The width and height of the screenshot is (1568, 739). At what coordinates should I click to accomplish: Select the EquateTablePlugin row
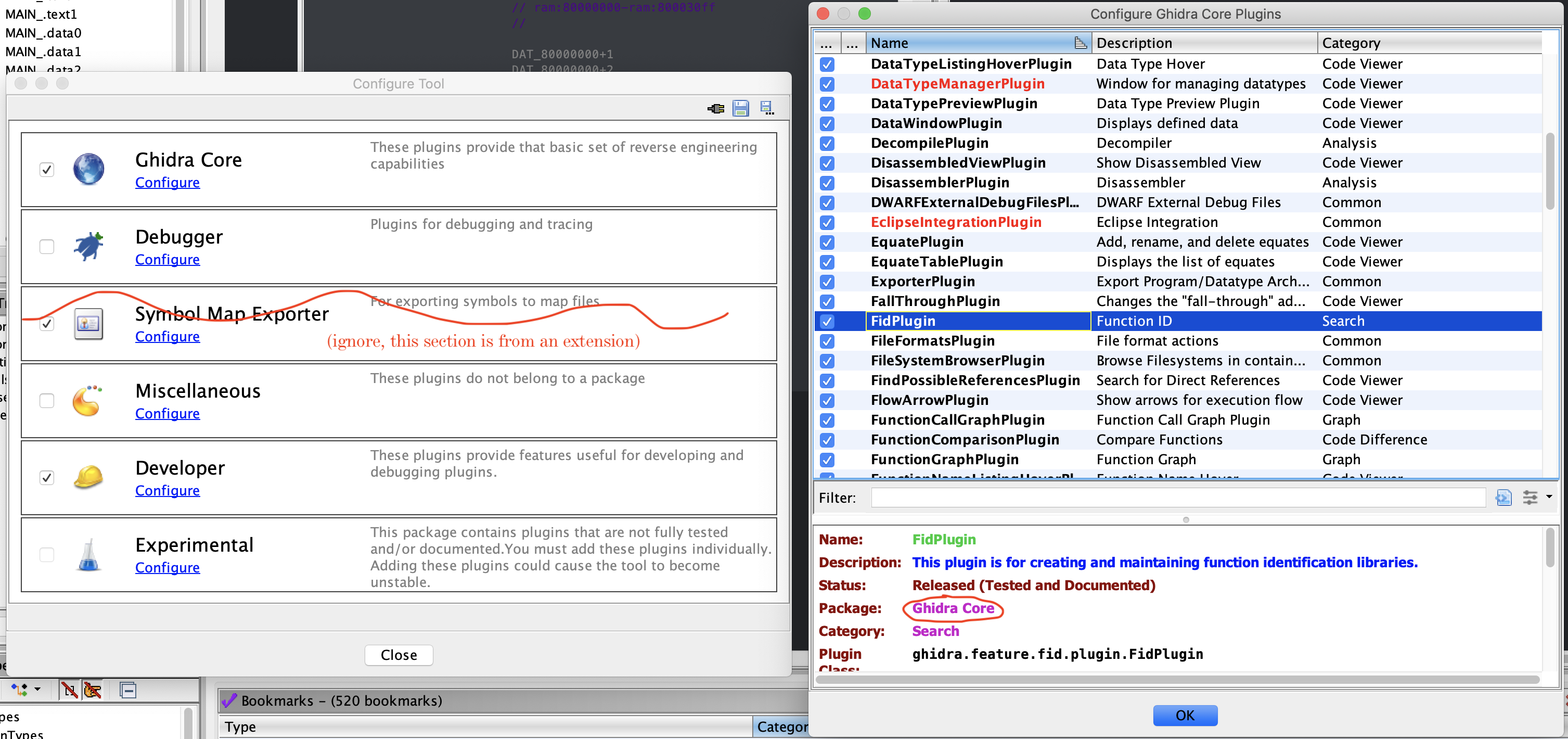pos(1178,262)
